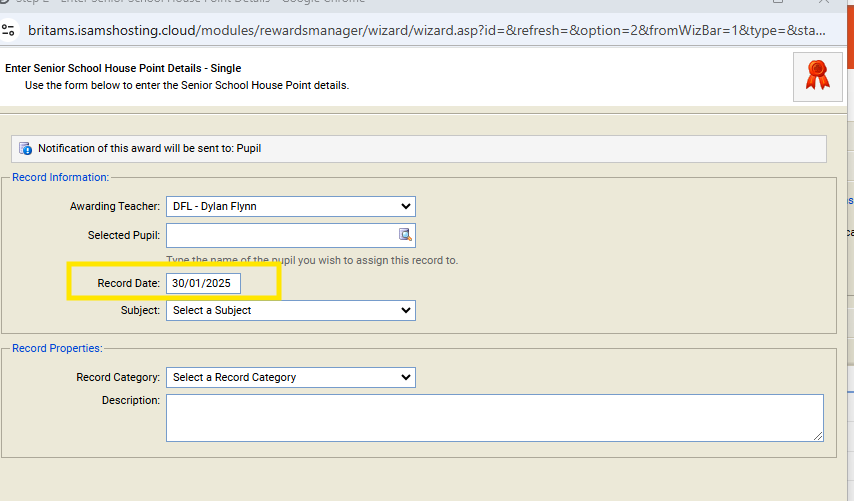
Task: Click the Record Properties section legend
Action: click(x=57, y=348)
